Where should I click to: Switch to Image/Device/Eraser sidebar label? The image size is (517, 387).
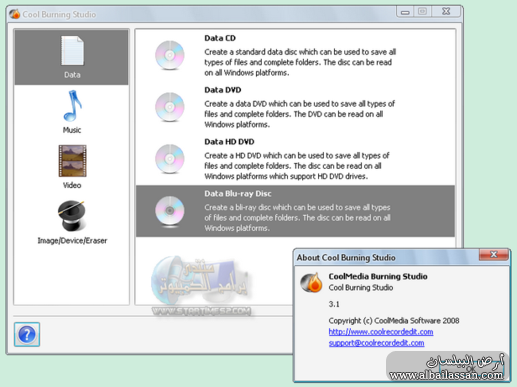(72, 241)
